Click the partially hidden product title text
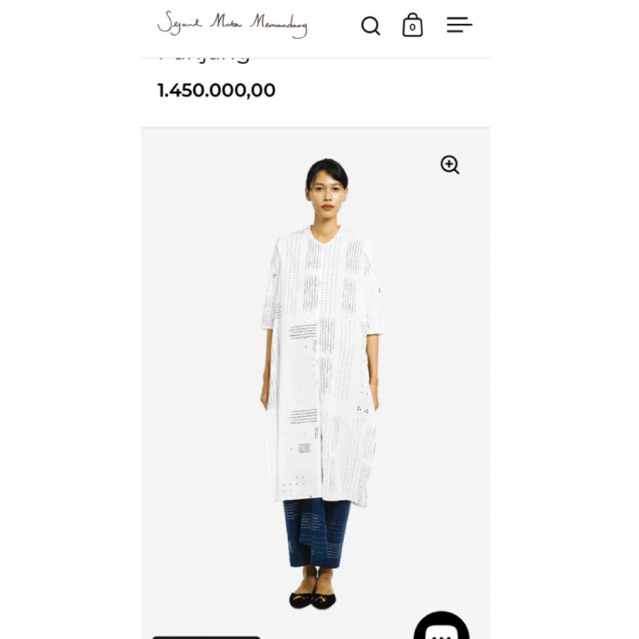The width and height of the screenshot is (639, 639). click(204, 59)
